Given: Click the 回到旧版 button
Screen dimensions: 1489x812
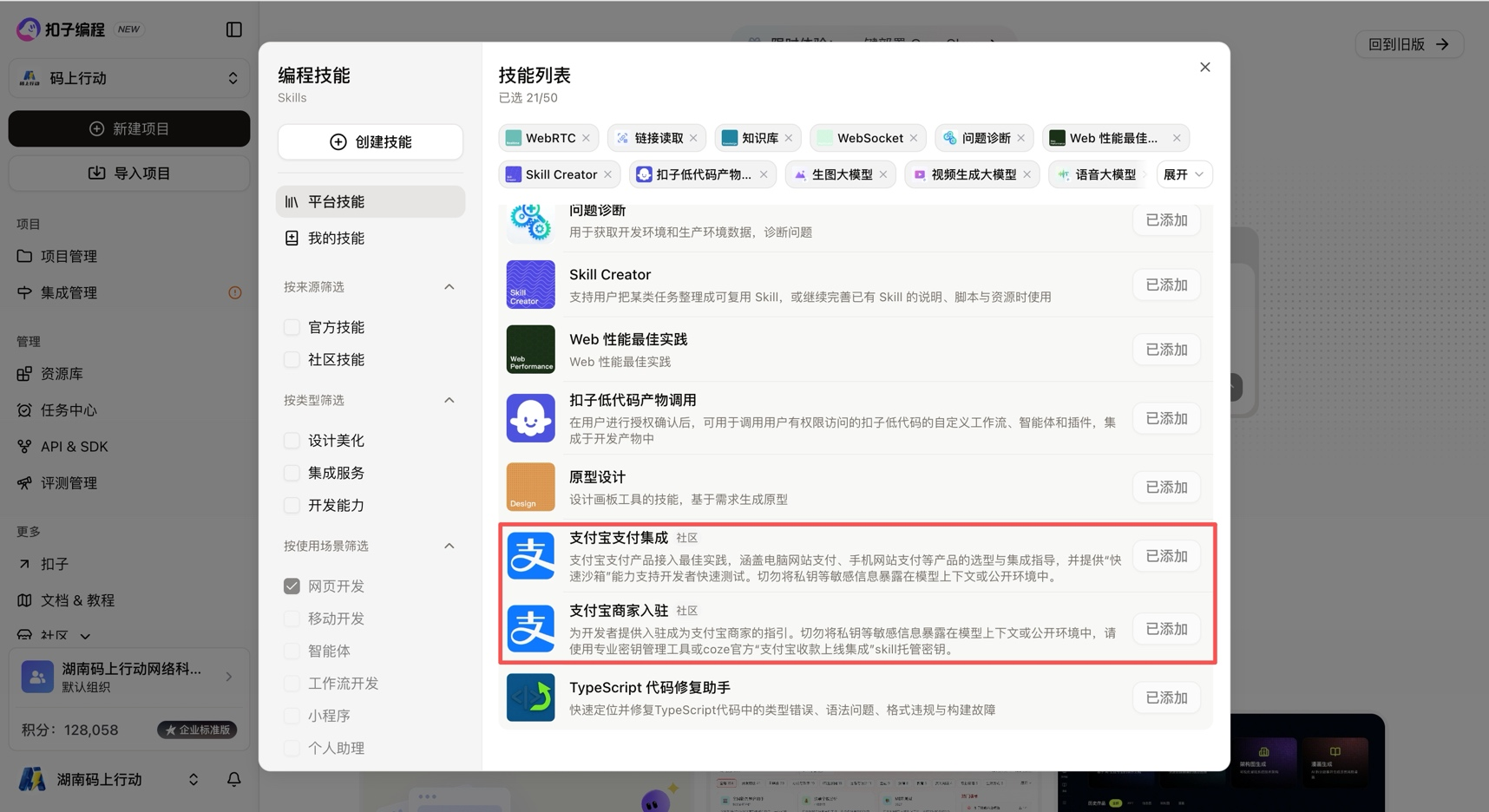Looking at the screenshot, I should 1409,44.
